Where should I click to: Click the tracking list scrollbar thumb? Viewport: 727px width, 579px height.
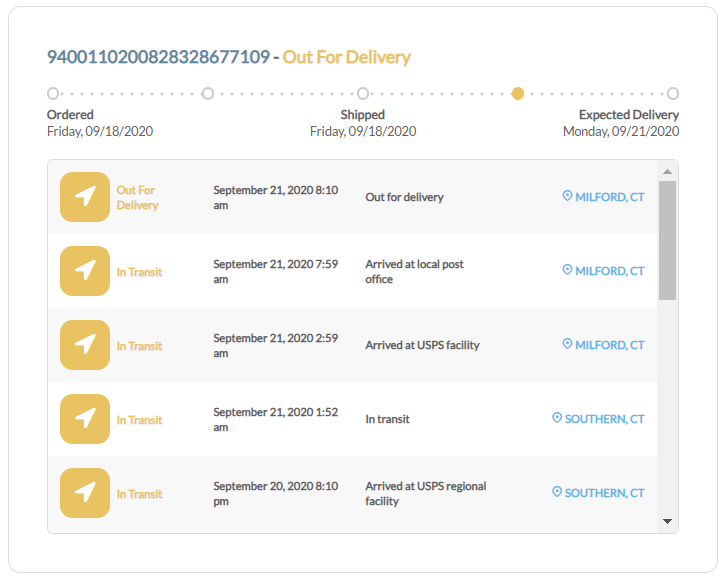click(667, 241)
